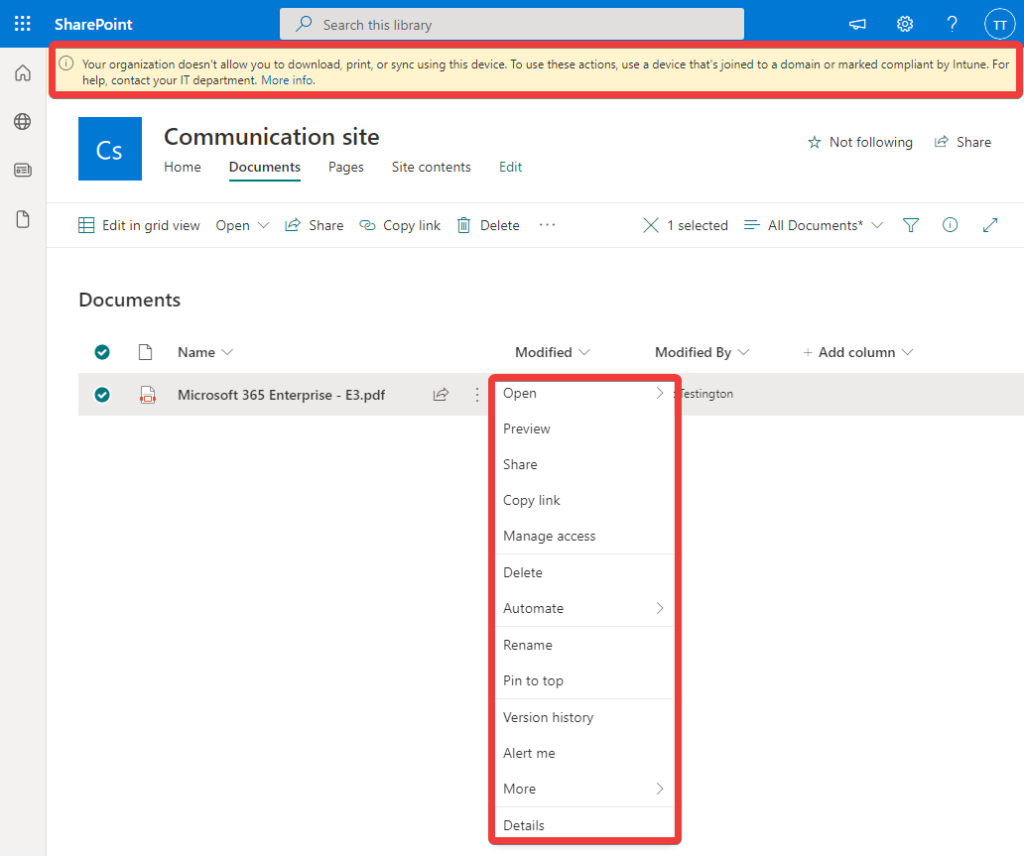Open the command bar ellipsis overflow menu
The height and width of the screenshot is (856, 1024).
[x=547, y=225]
